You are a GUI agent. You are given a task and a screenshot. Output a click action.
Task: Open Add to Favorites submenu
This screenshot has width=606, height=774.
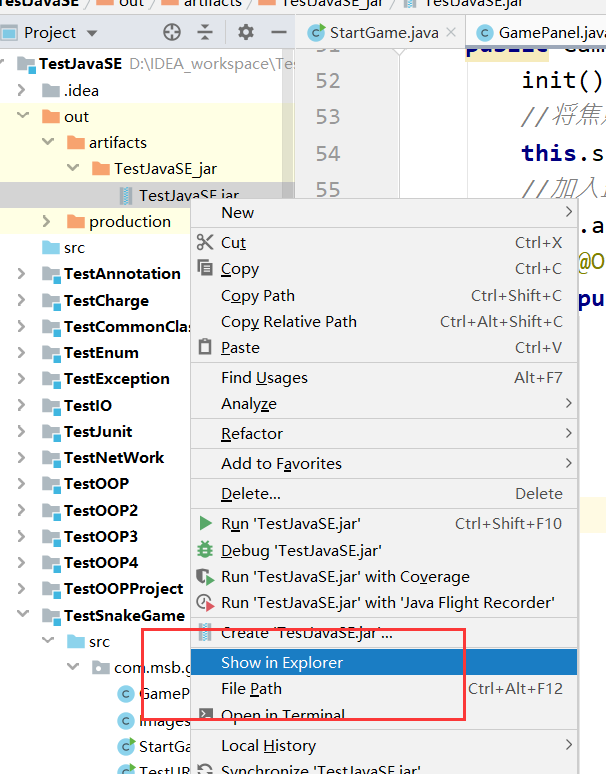[x=383, y=464]
